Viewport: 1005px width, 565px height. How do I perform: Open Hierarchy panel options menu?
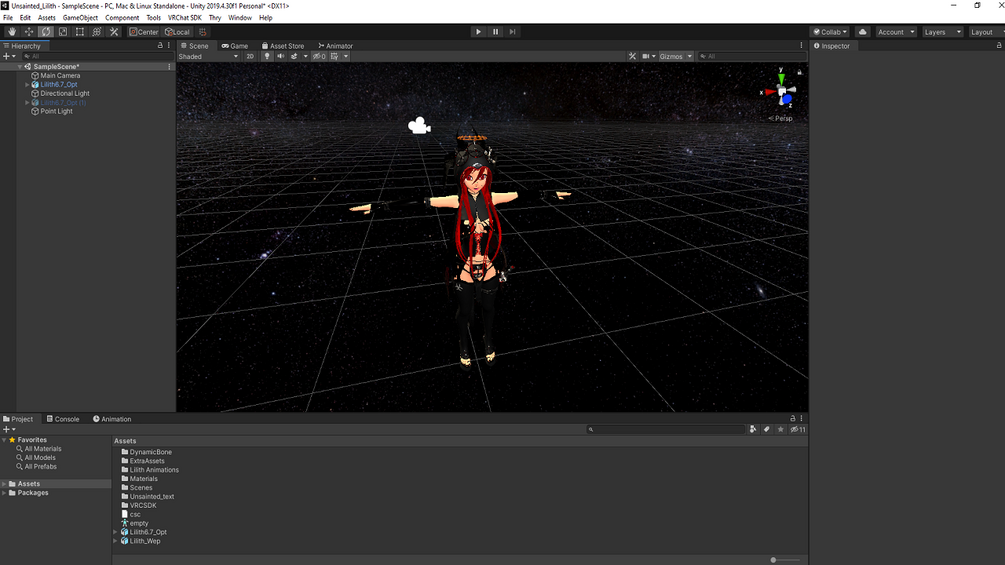pyautogui.click(x=169, y=45)
